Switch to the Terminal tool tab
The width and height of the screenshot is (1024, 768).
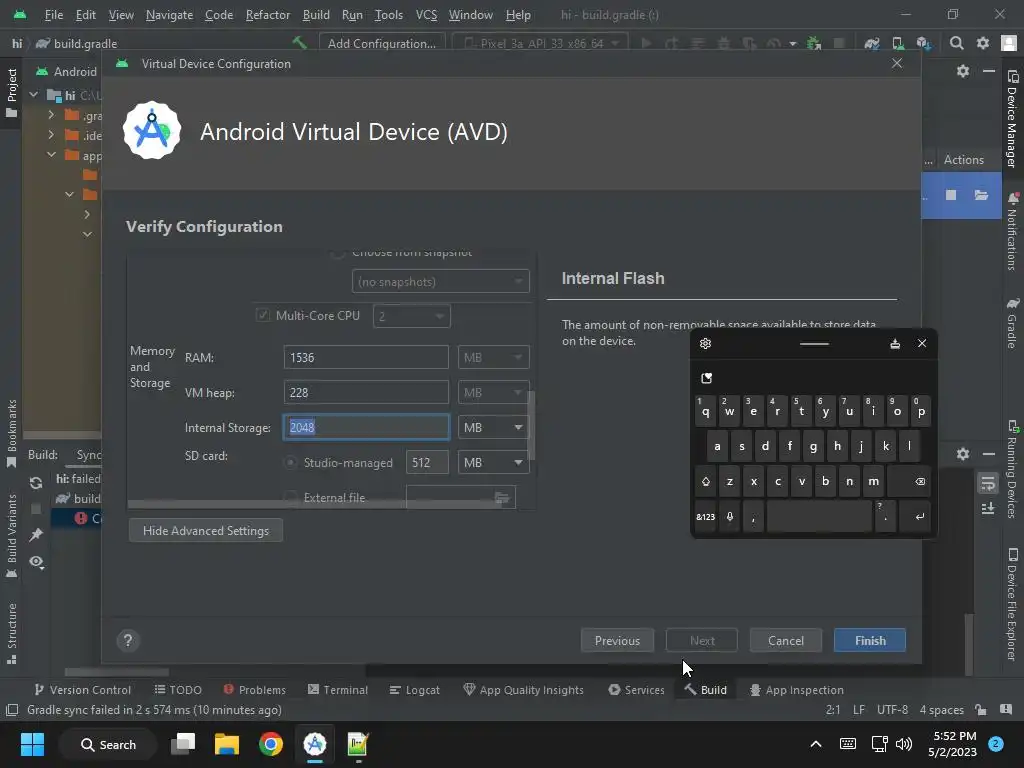[x=338, y=690]
